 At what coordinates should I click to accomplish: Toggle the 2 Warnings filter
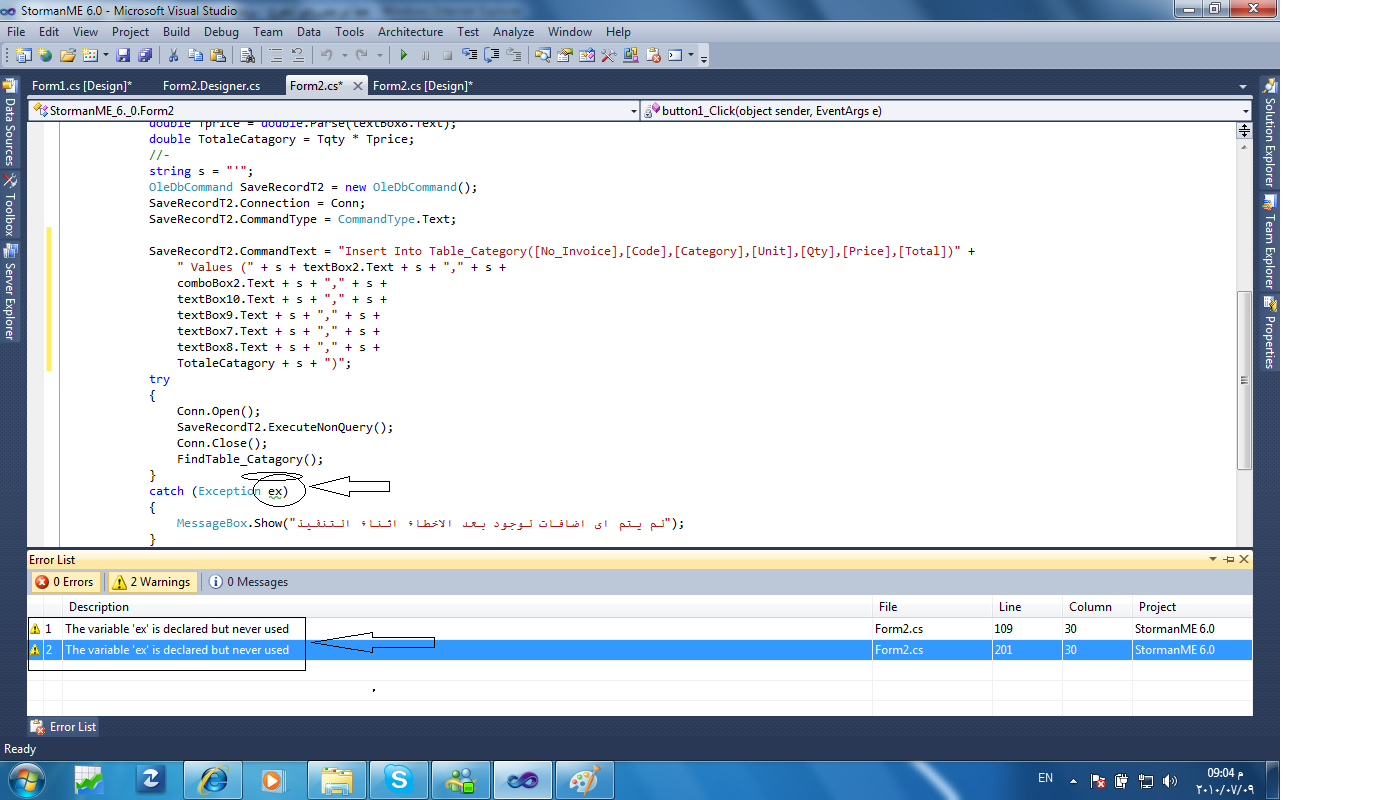pyautogui.click(x=151, y=582)
